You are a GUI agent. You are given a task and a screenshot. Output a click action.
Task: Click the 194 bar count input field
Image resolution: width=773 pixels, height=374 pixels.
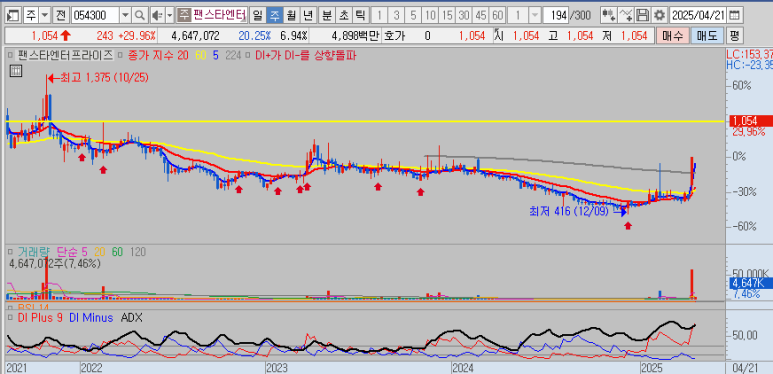556,16
